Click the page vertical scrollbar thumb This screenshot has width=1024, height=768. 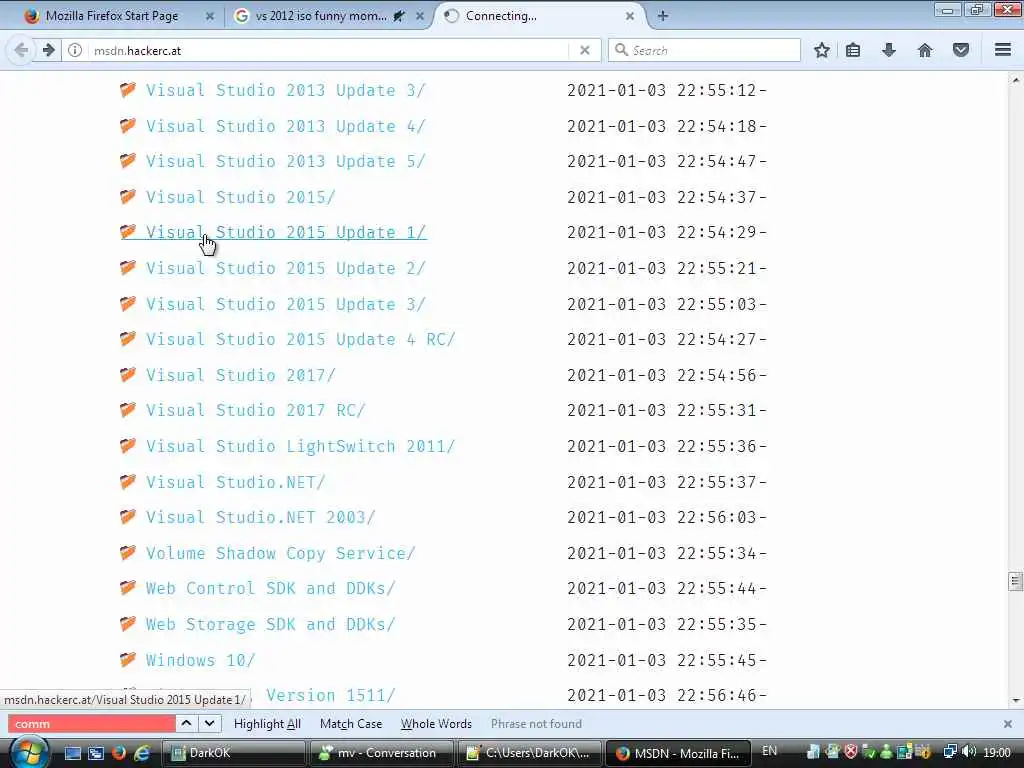pos(1015,581)
